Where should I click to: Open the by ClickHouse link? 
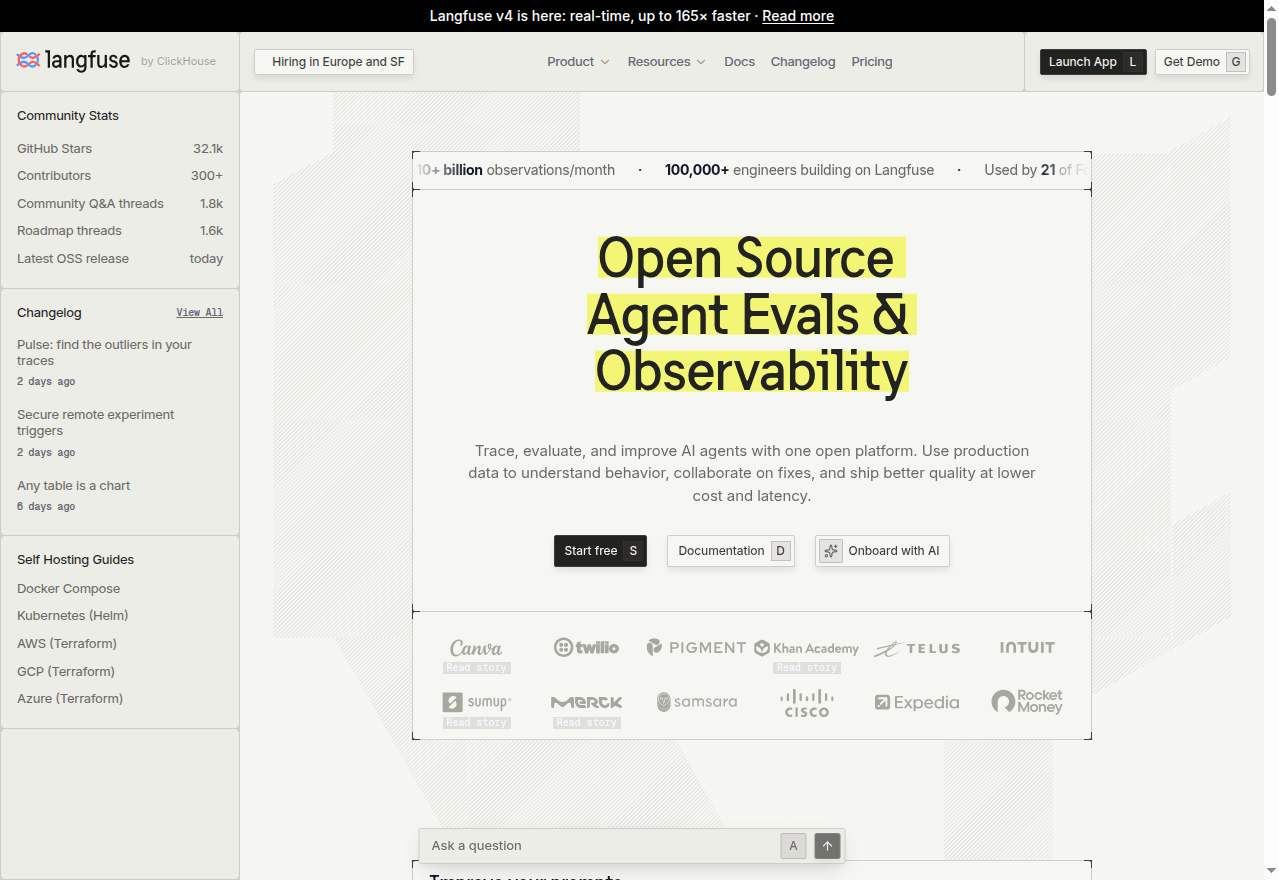[178, 62]
